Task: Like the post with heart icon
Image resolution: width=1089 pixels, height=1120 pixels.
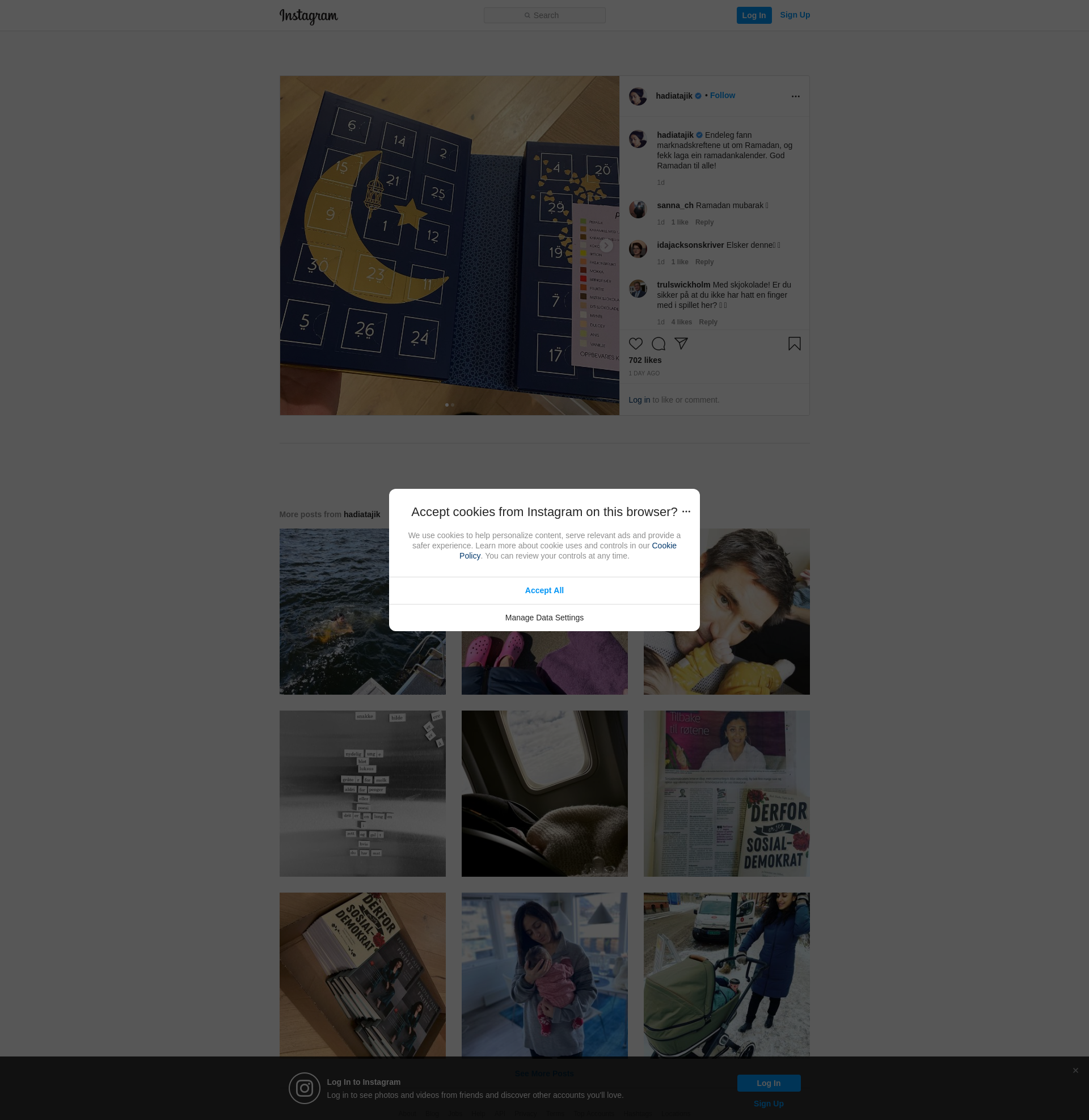Action: click(x=635, y=344)
